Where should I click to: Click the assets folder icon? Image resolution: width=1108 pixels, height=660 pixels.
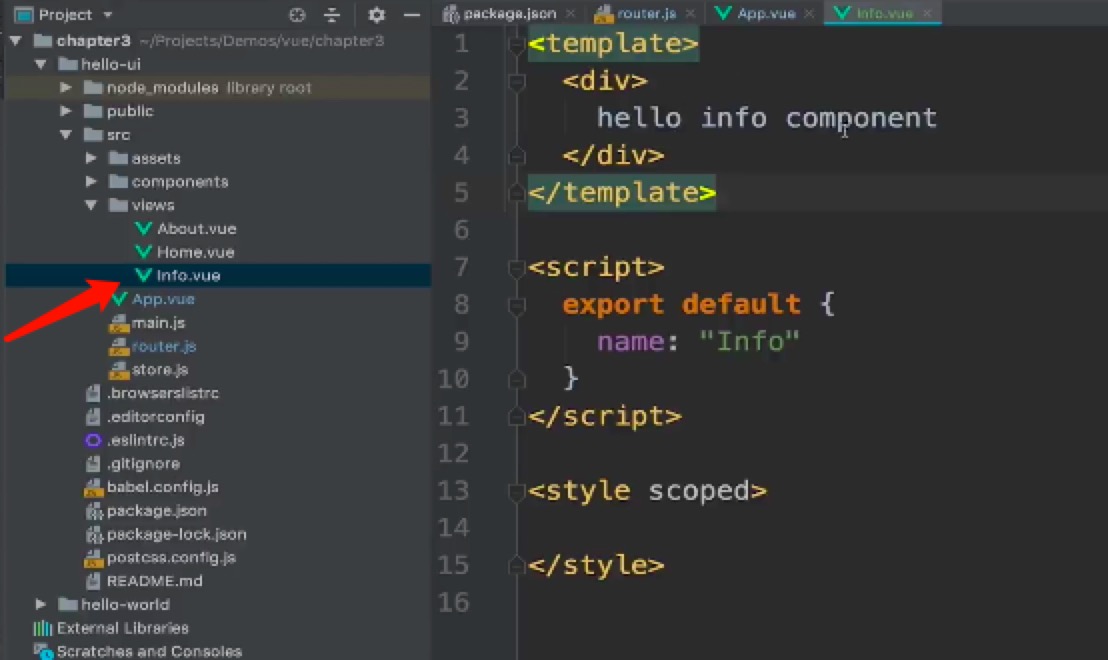point(118,158)
